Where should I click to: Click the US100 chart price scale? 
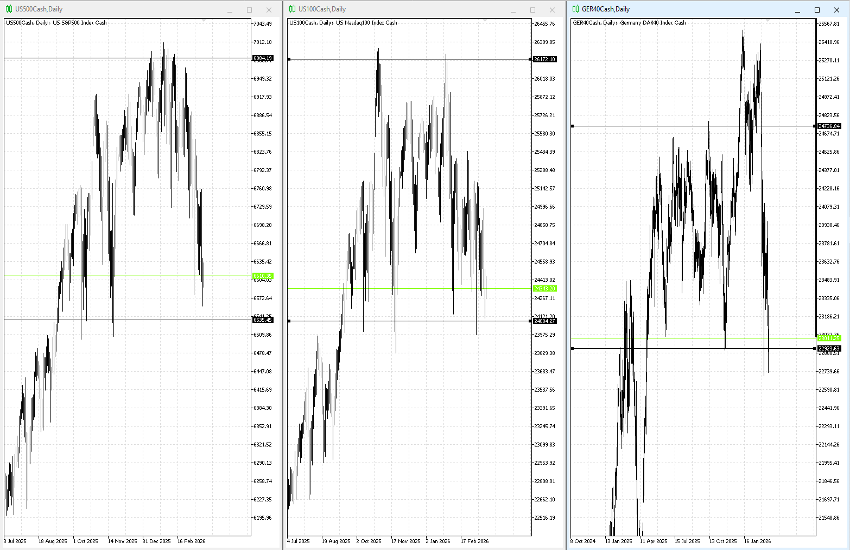tap(546, 200)
